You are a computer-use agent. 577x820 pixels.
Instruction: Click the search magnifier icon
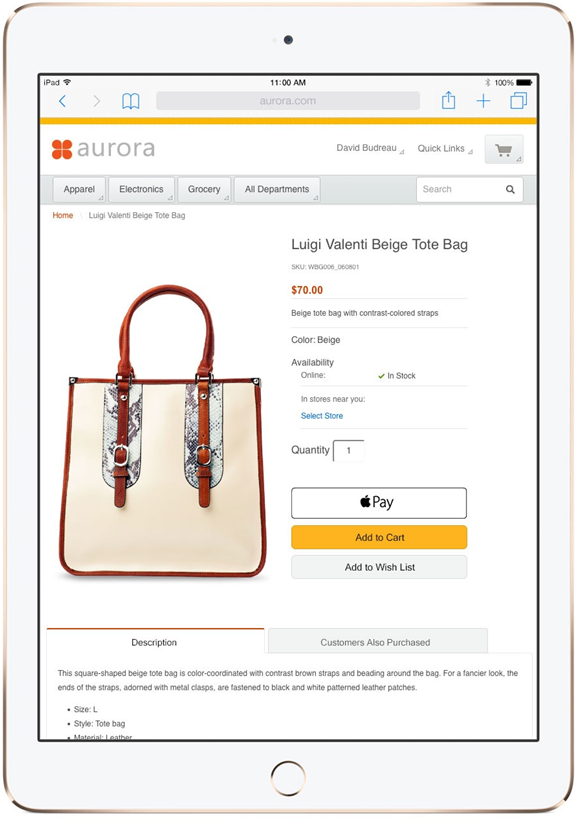[510, 189]
